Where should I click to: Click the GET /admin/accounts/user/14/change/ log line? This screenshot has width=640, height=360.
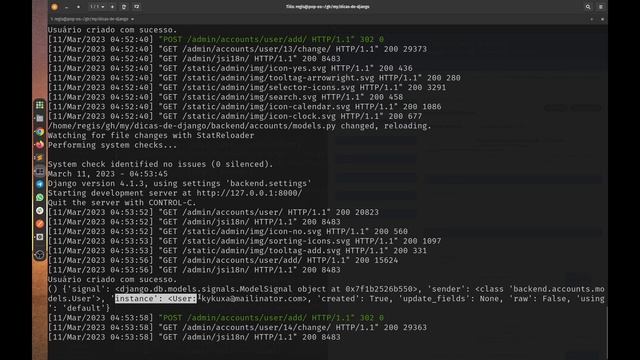pyautogui.click(x=238, y=327)
